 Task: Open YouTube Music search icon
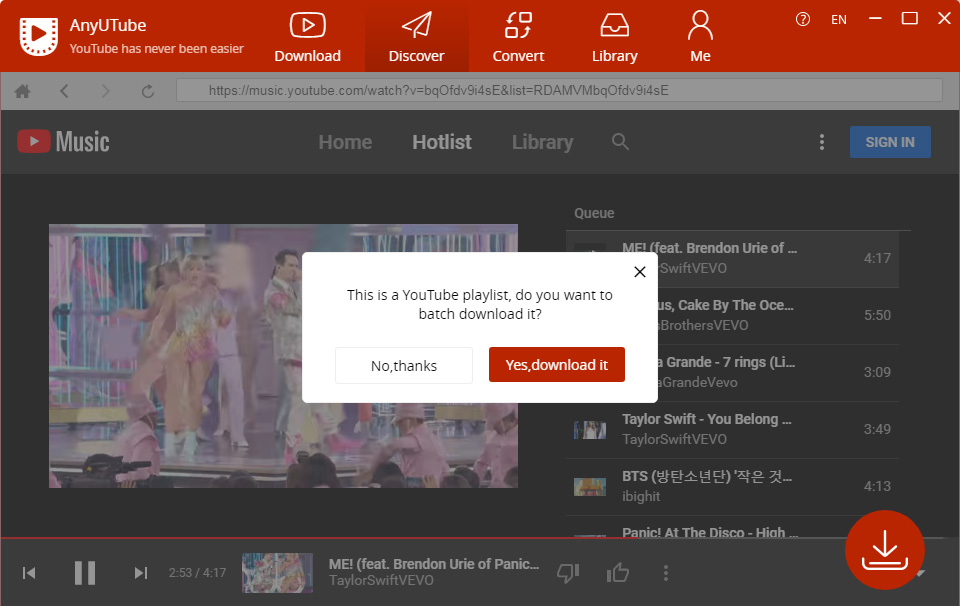(620, 142)
